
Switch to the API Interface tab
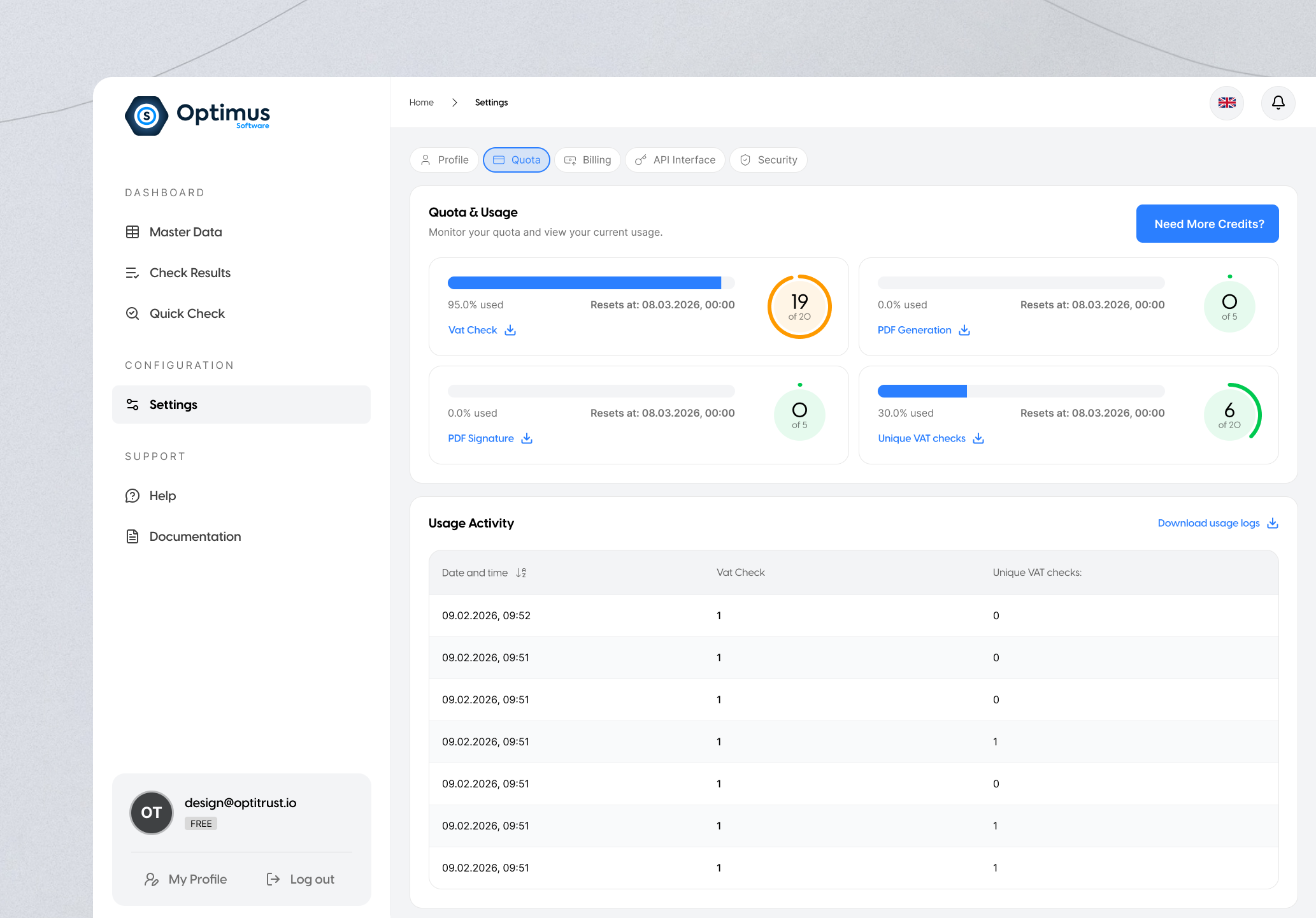[x=675, y=160]
